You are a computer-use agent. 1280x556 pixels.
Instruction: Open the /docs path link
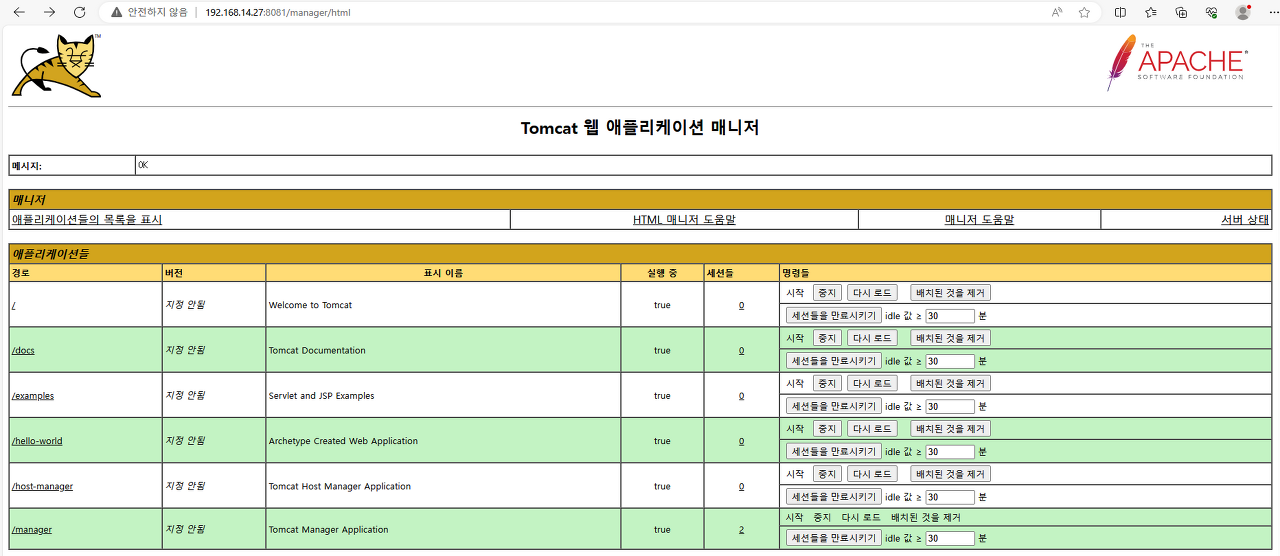(23, 351)
